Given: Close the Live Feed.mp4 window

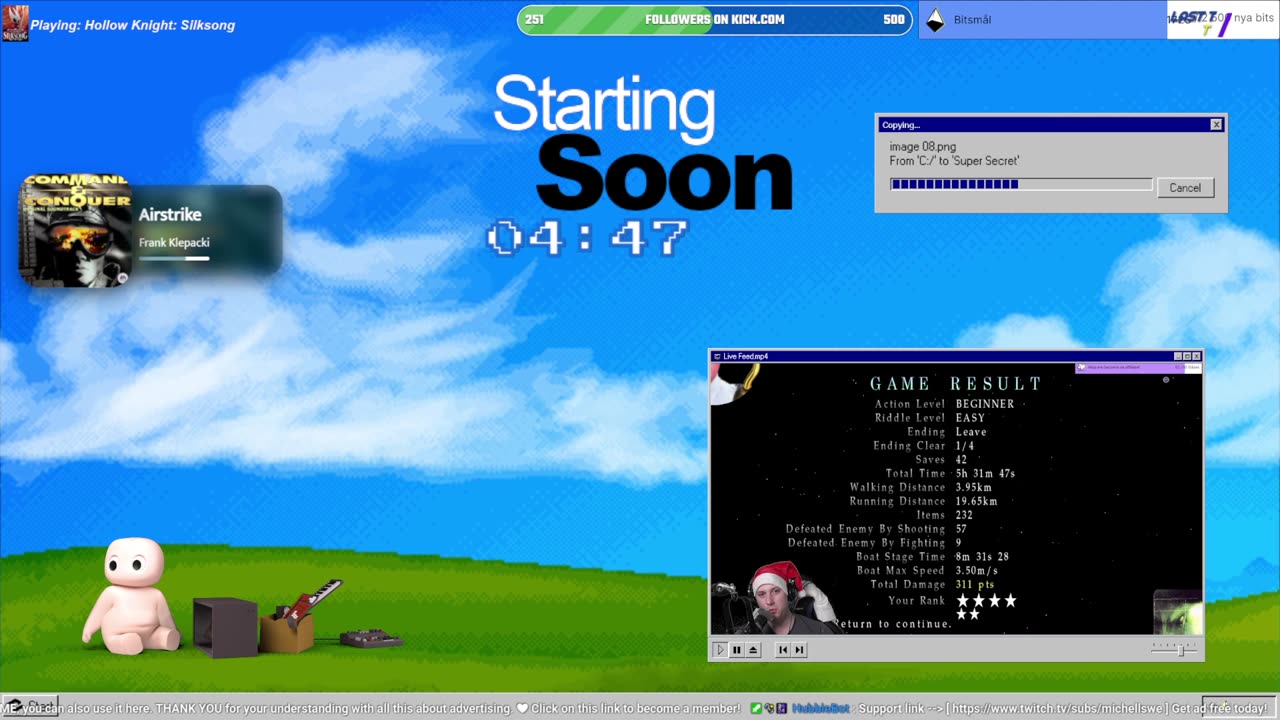Looking at the screenshot, I should (1196, 356).
